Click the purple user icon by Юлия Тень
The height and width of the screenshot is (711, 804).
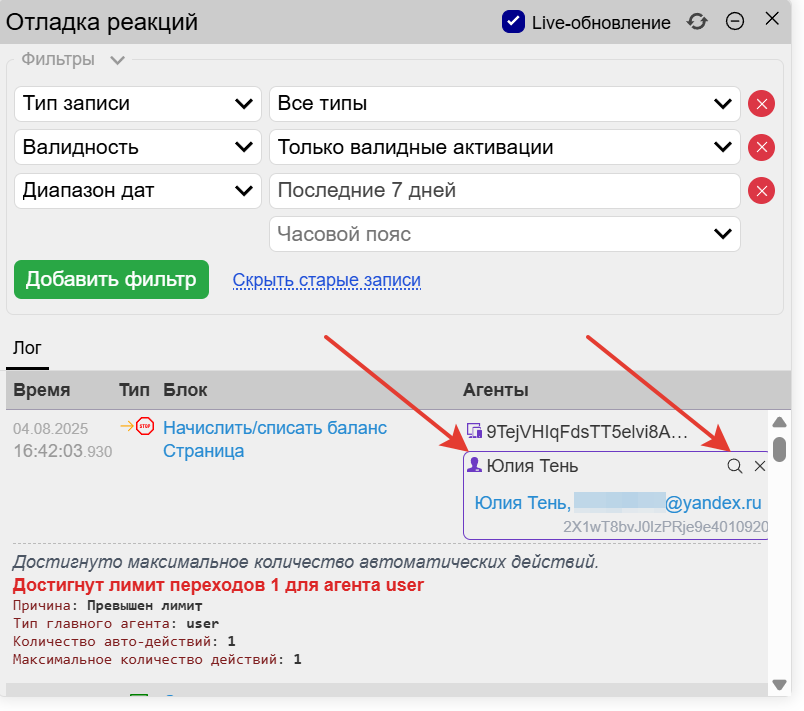click(474, 465)
